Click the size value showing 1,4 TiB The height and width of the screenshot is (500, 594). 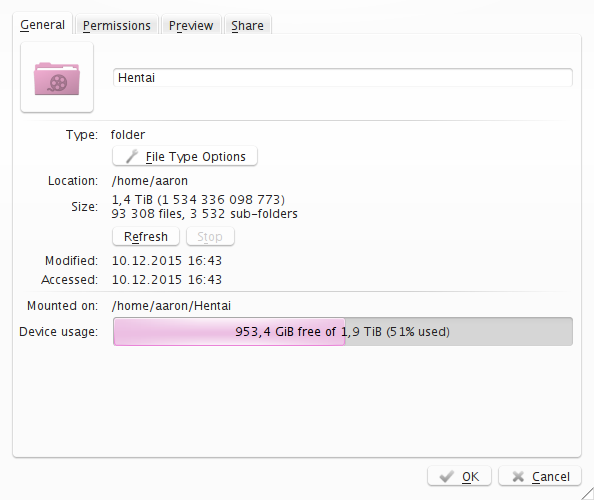pyautogui.click(x=198, y=199)
